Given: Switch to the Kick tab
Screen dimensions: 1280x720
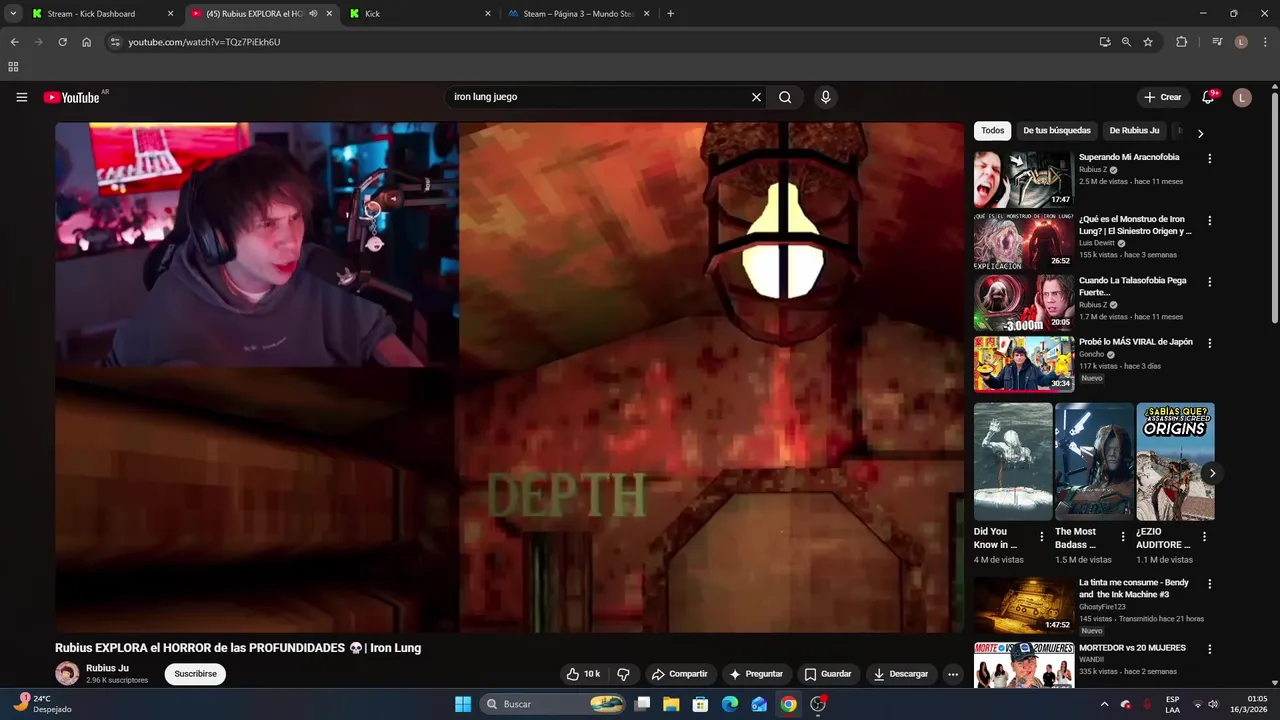Looking at the screenshot, I should coord(418,14).
